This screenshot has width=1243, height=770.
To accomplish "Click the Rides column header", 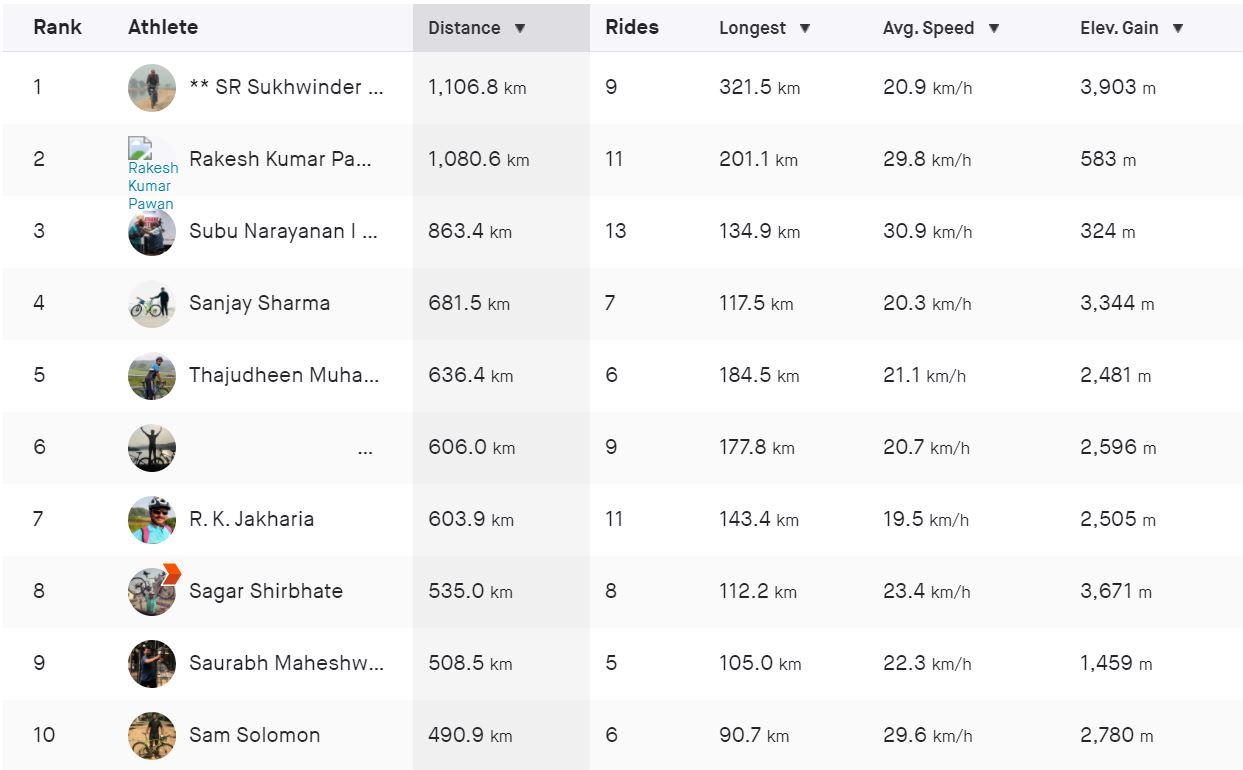I will coord(632,27).
